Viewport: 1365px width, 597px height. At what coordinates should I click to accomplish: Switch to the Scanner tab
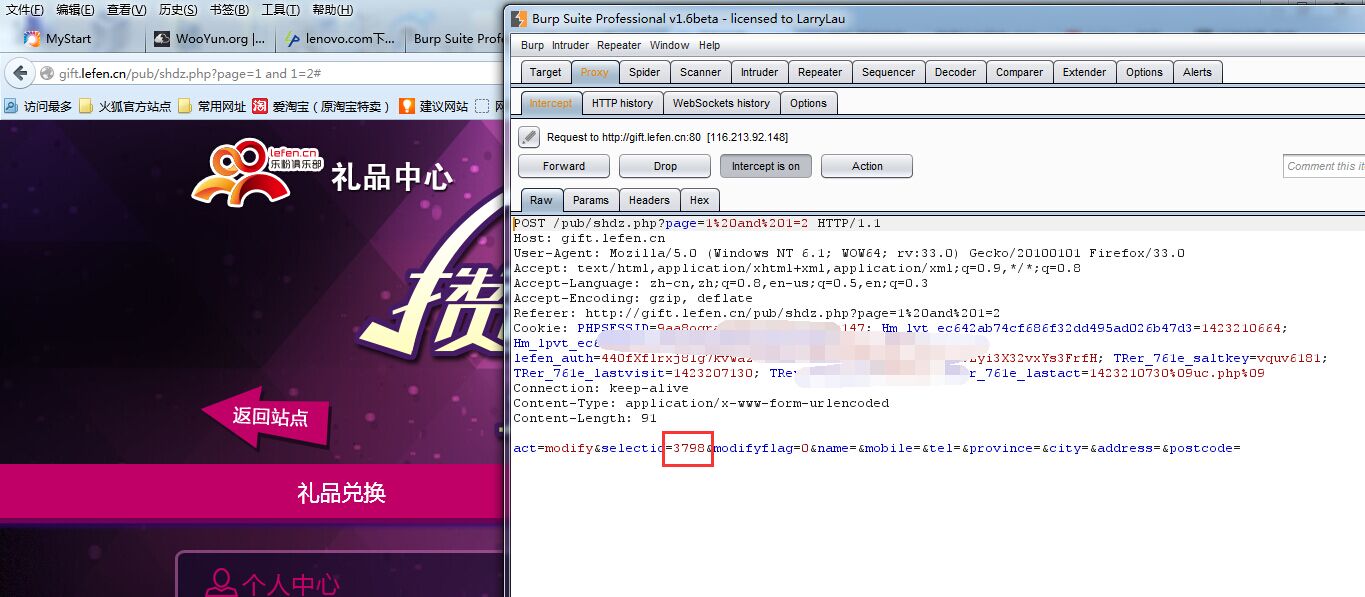[700, 72]
